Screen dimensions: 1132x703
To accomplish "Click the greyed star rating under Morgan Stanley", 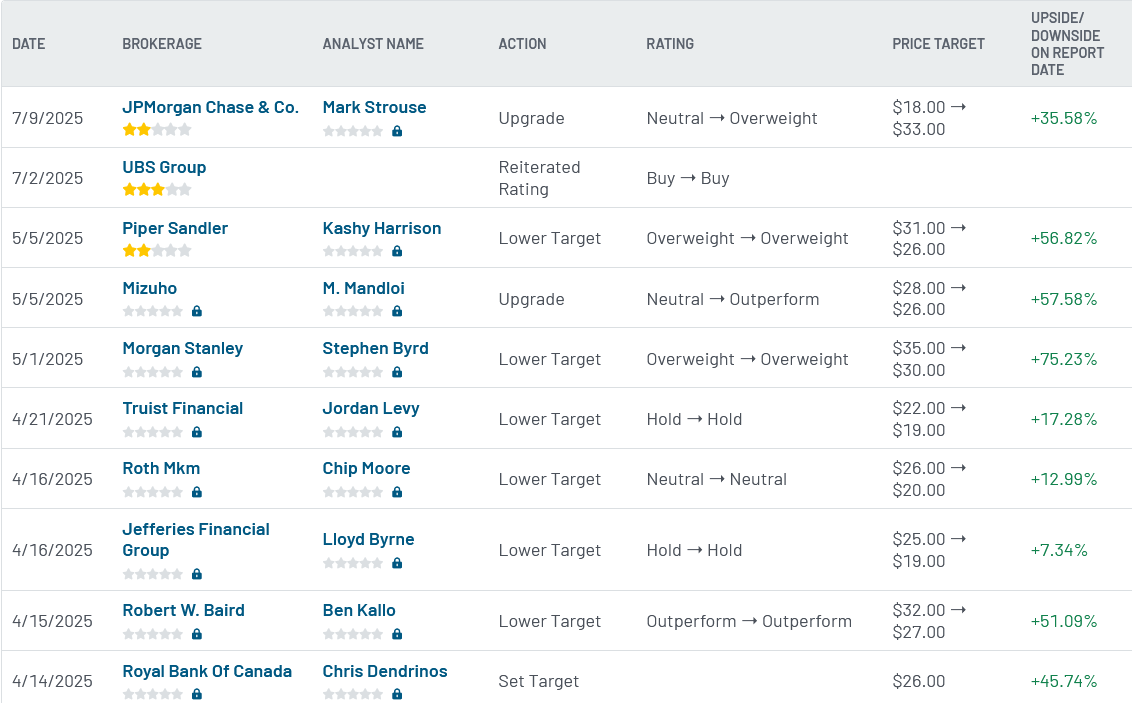I will pos(153,372).
